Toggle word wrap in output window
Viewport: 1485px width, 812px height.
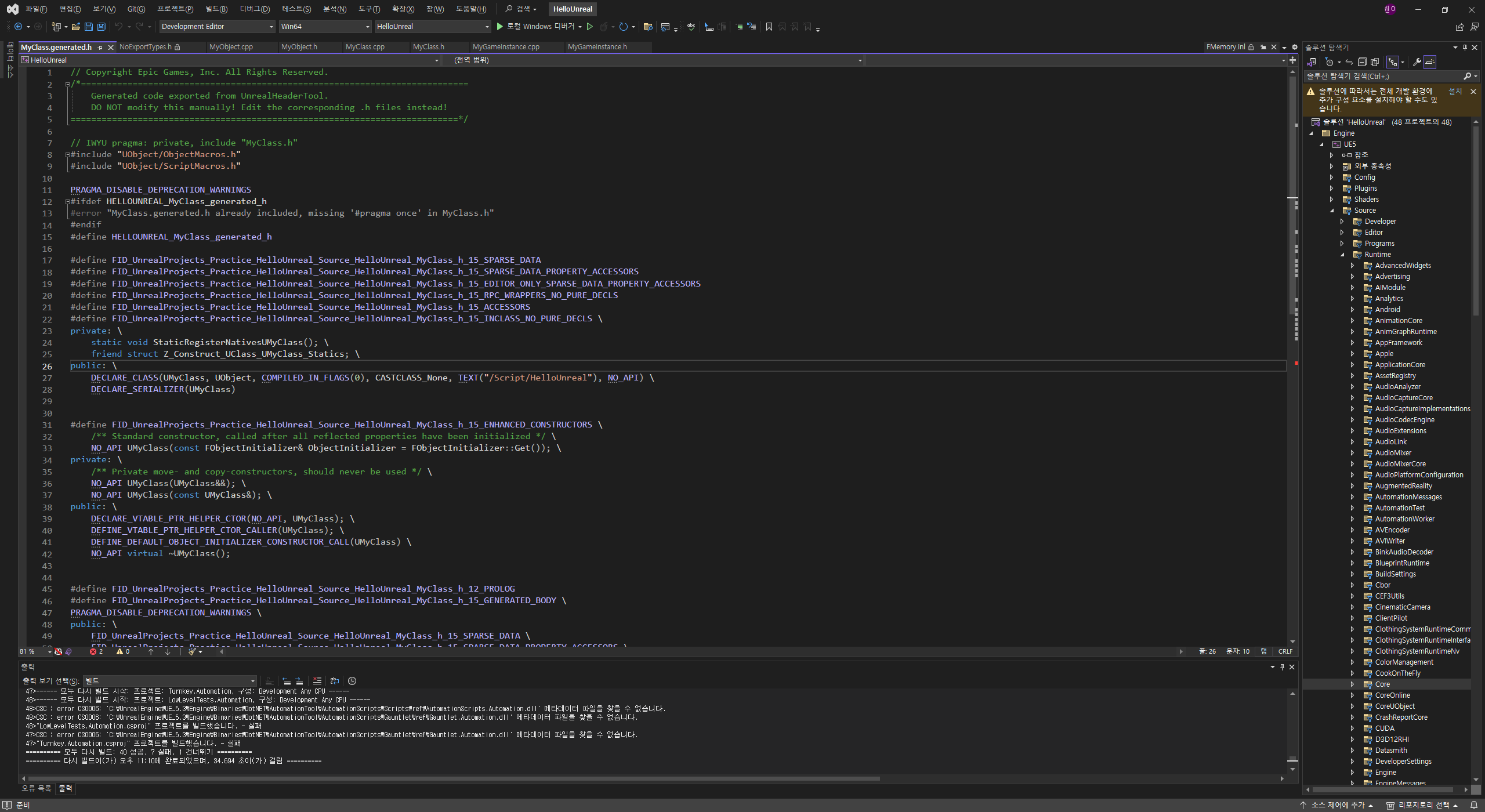click(x=334, y=681)
